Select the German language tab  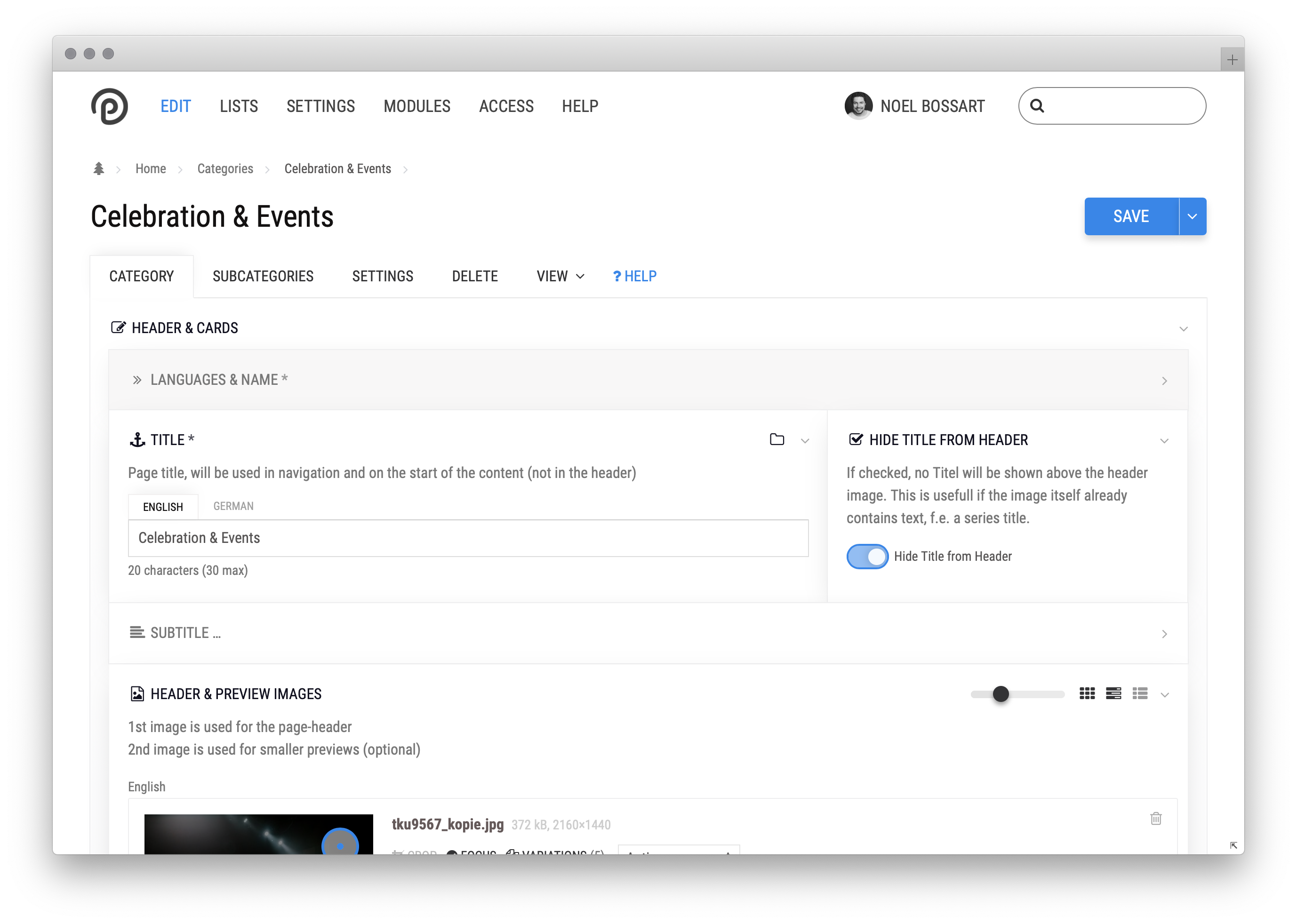tap(233, 506)
